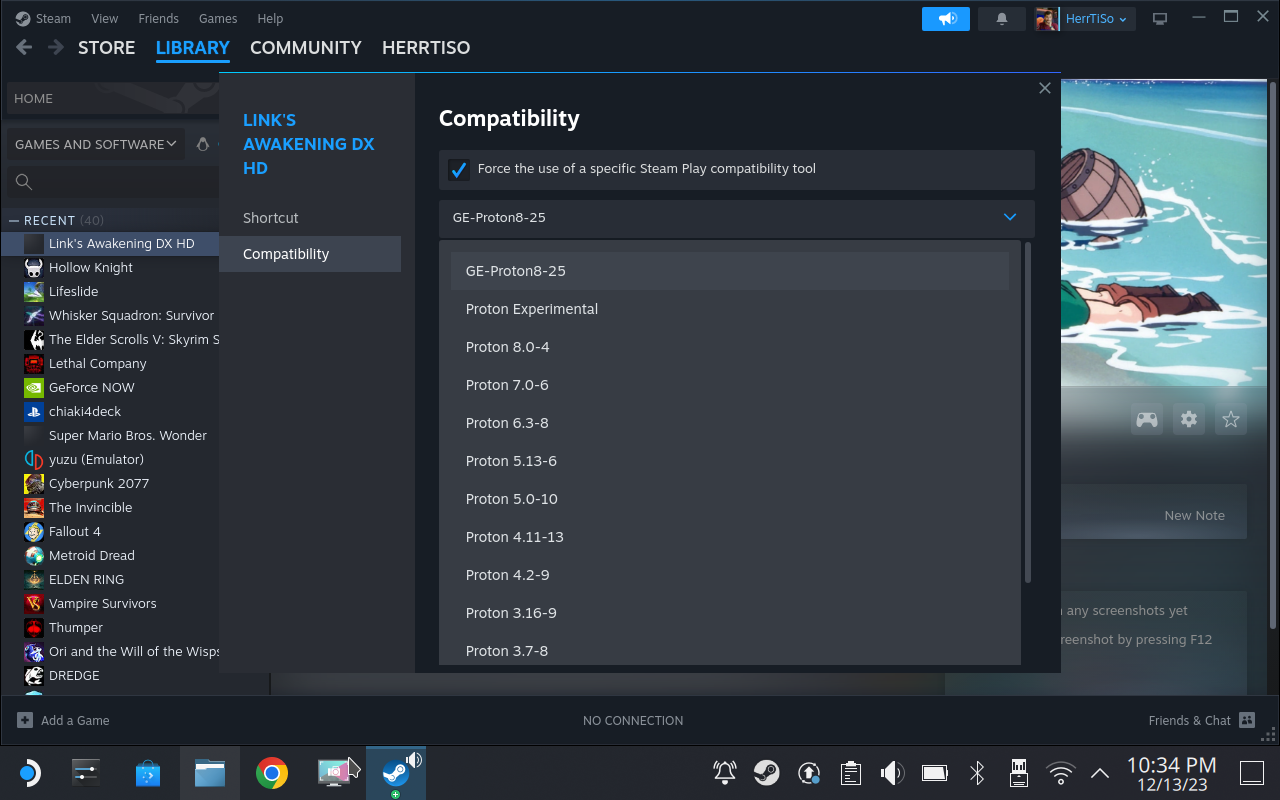The width and height of the screenshot is (1280, 800).
Task: Click the New Note button
Action: click(x=1194, y=516)
